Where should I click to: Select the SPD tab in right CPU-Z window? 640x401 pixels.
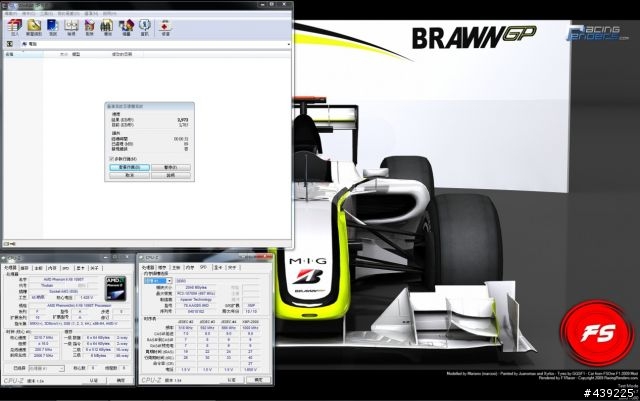click(203, 267)
